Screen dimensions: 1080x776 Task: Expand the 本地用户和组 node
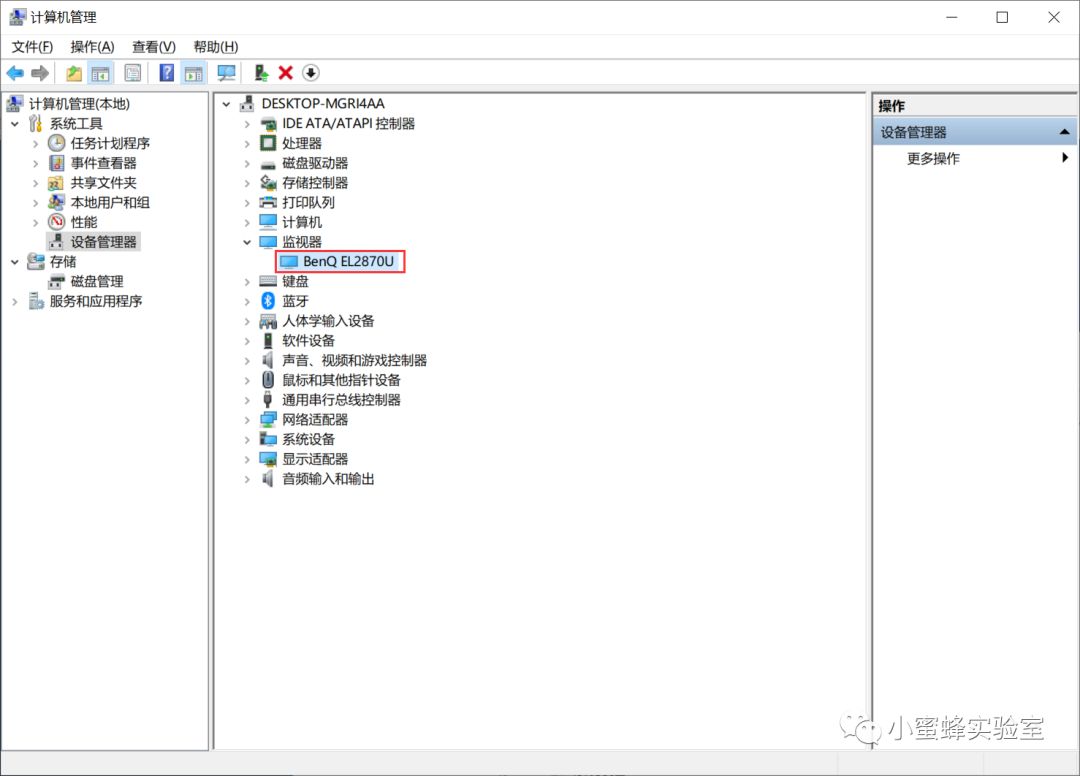(x=36, y=203)
